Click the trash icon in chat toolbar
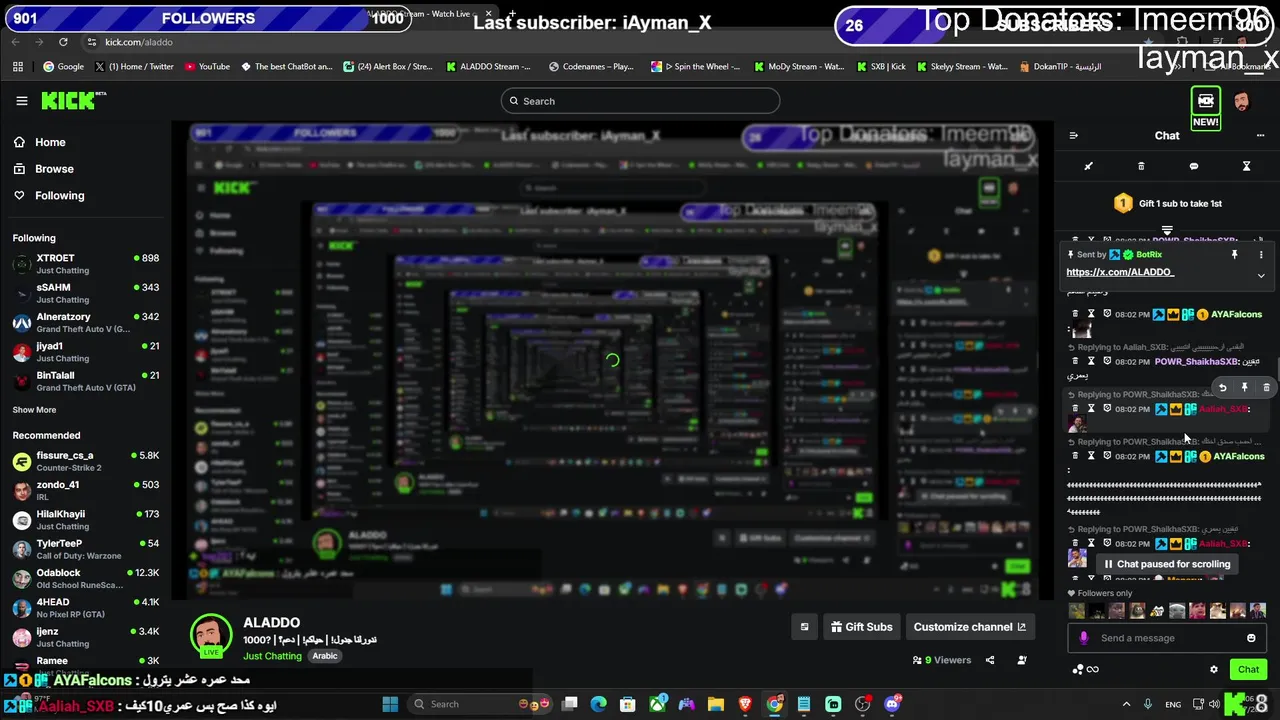 [1141, 166]
